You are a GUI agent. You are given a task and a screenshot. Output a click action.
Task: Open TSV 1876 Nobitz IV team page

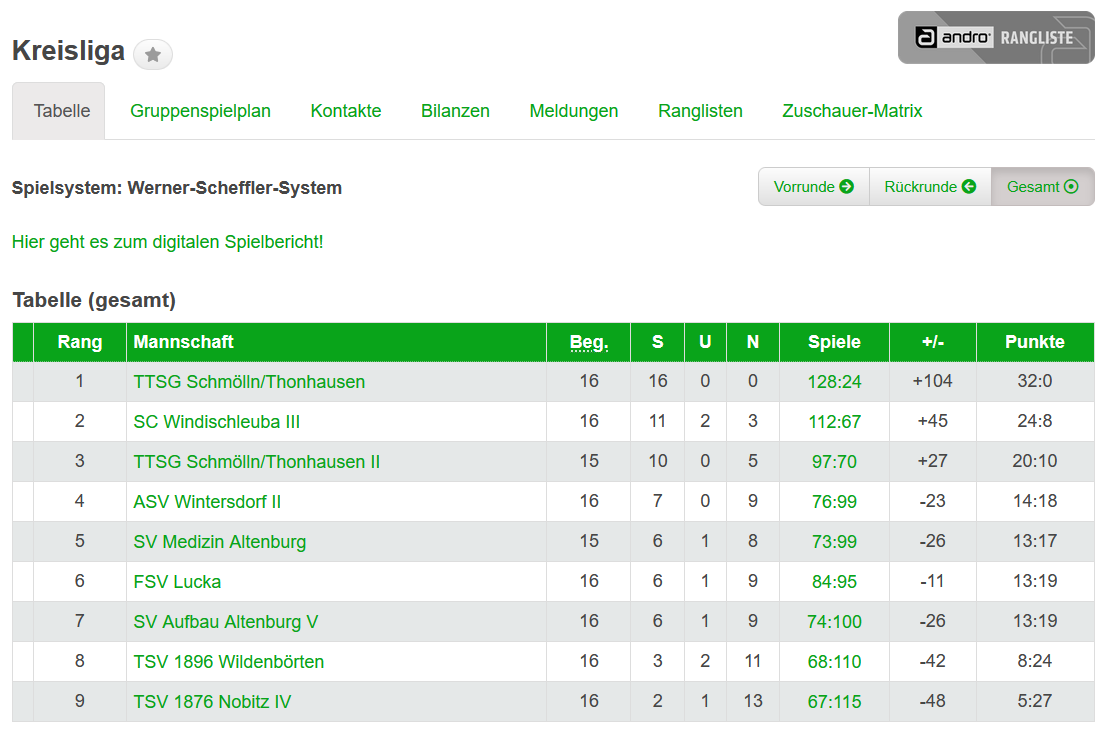[212, 702]
